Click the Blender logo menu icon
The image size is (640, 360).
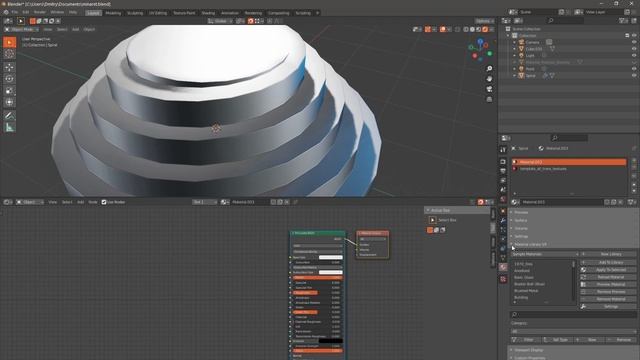tap(6, 13)
